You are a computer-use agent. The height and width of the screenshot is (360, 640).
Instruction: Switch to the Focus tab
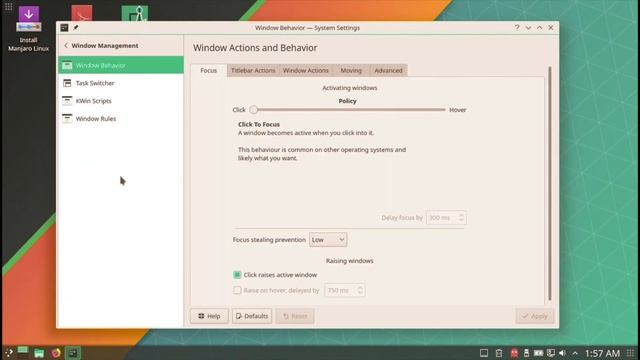coord(209,71)
